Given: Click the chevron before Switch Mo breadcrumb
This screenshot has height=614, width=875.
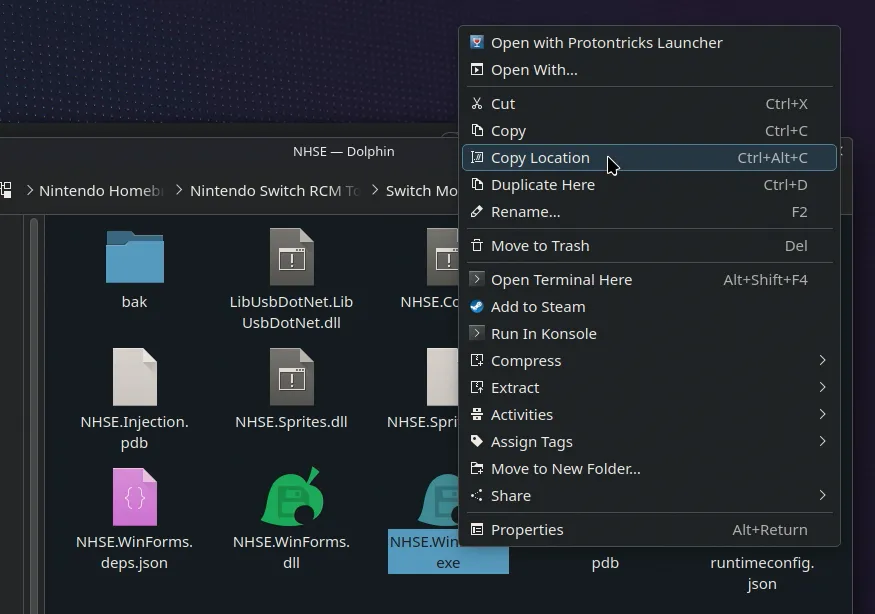Looking at the screenshot, I should pos(375,190).
